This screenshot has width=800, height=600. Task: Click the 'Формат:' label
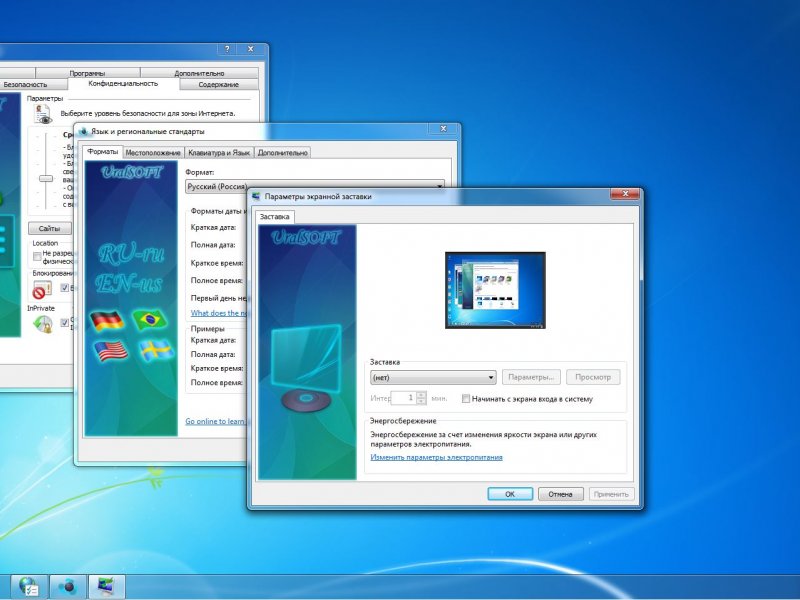(199, 172)
